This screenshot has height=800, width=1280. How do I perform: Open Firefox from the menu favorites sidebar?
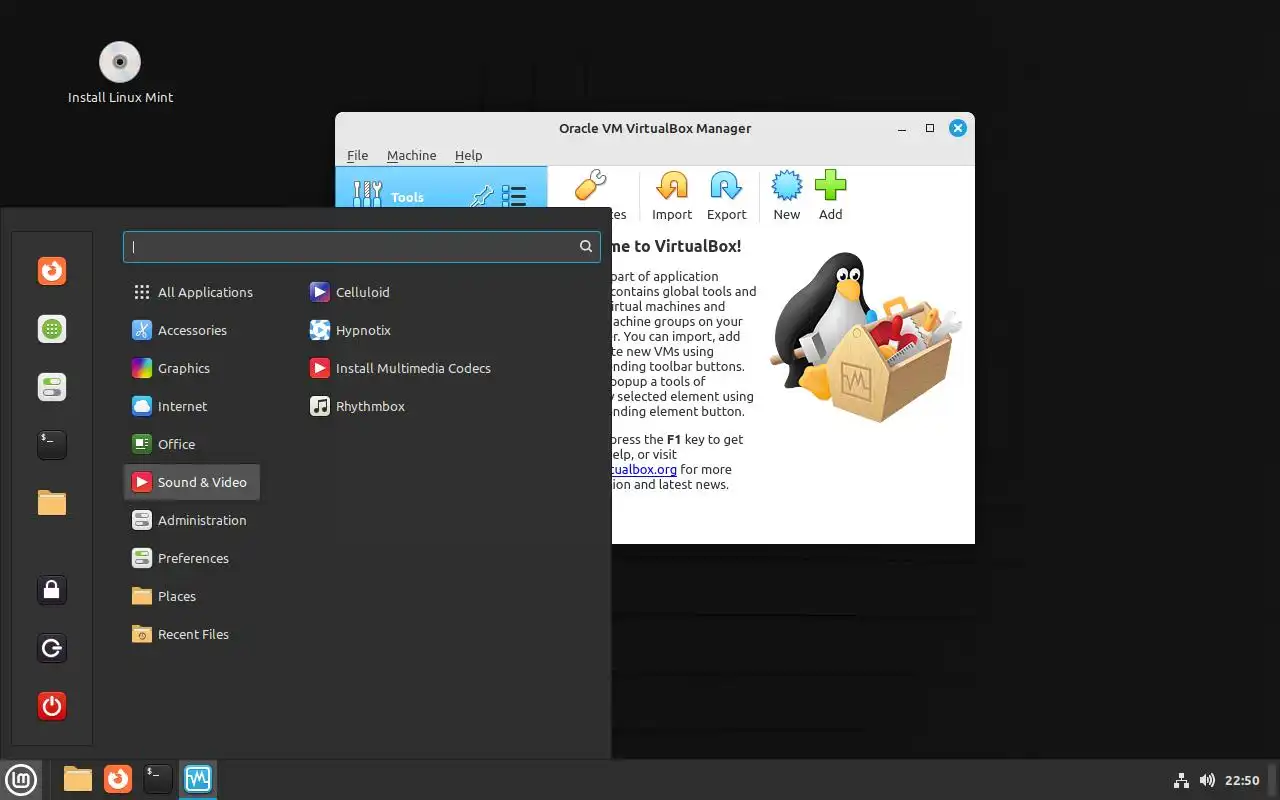[52, 271]
